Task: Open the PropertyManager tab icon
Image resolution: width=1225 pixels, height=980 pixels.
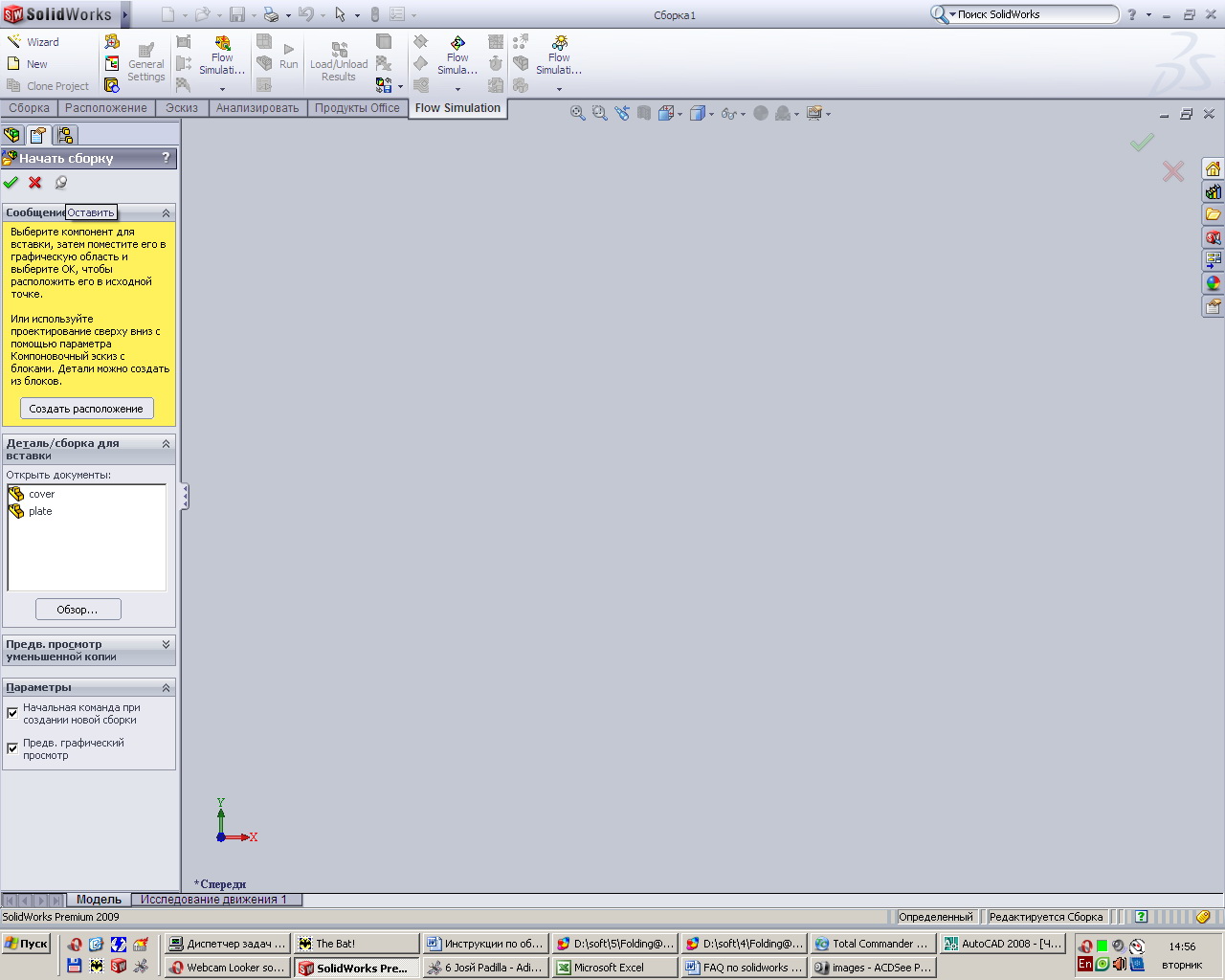Action: (x=38, y=135)
